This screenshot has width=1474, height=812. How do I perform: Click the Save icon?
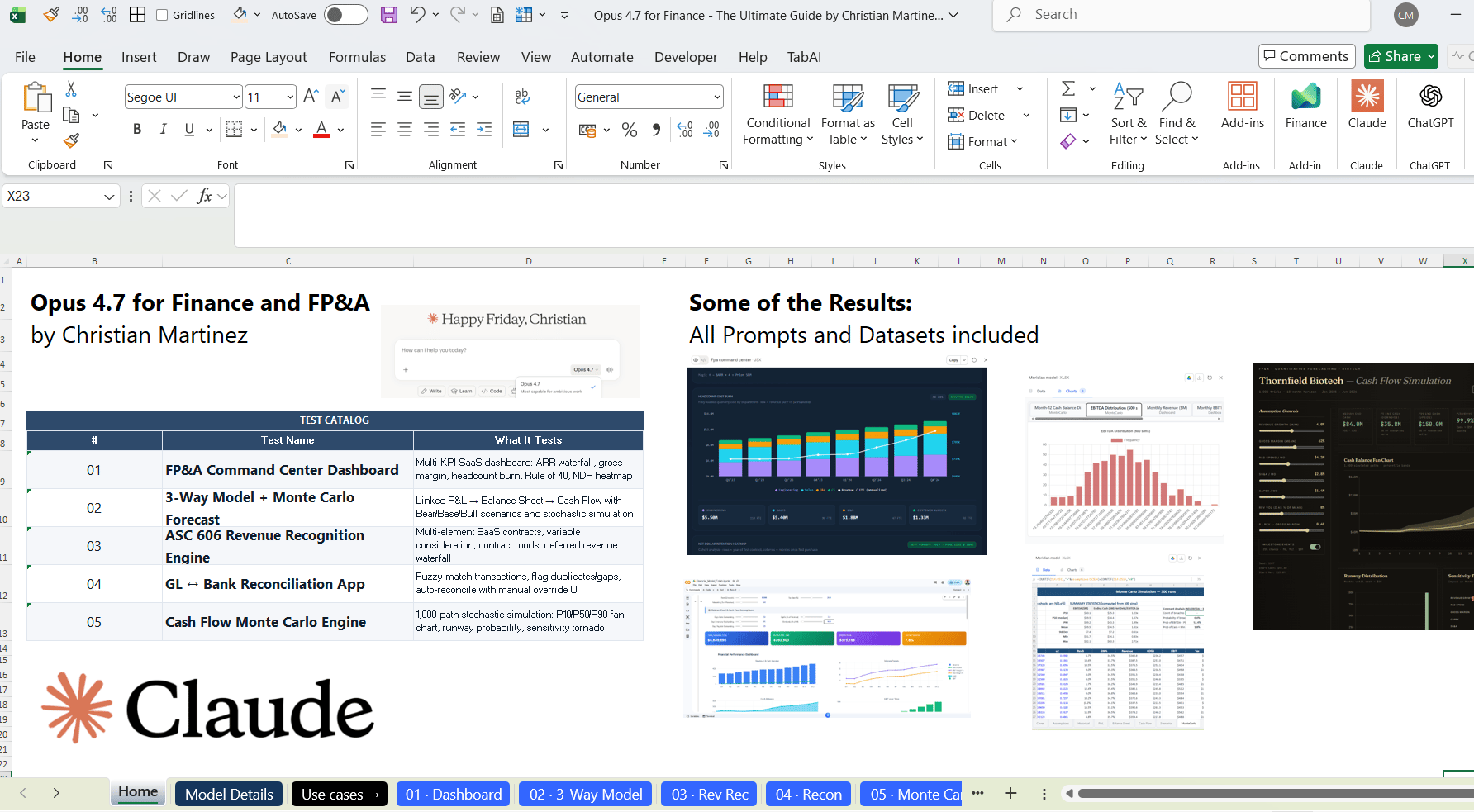(389, 15)
